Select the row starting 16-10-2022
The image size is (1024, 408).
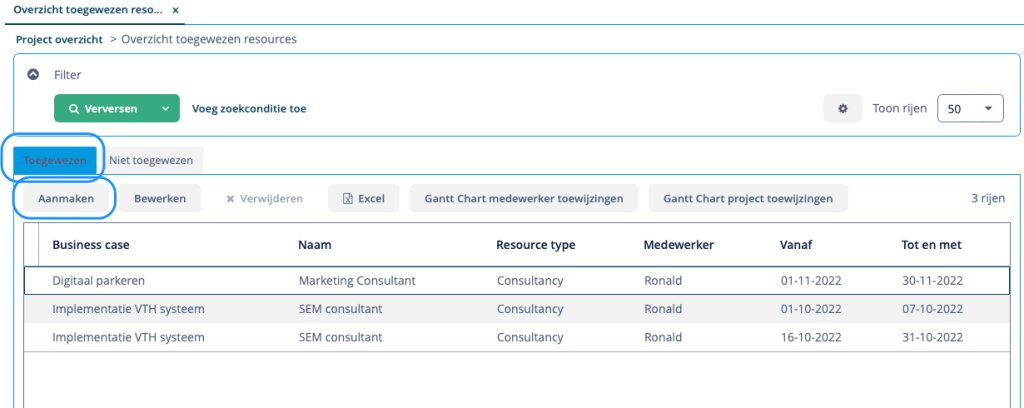click(x=517, y=337)
